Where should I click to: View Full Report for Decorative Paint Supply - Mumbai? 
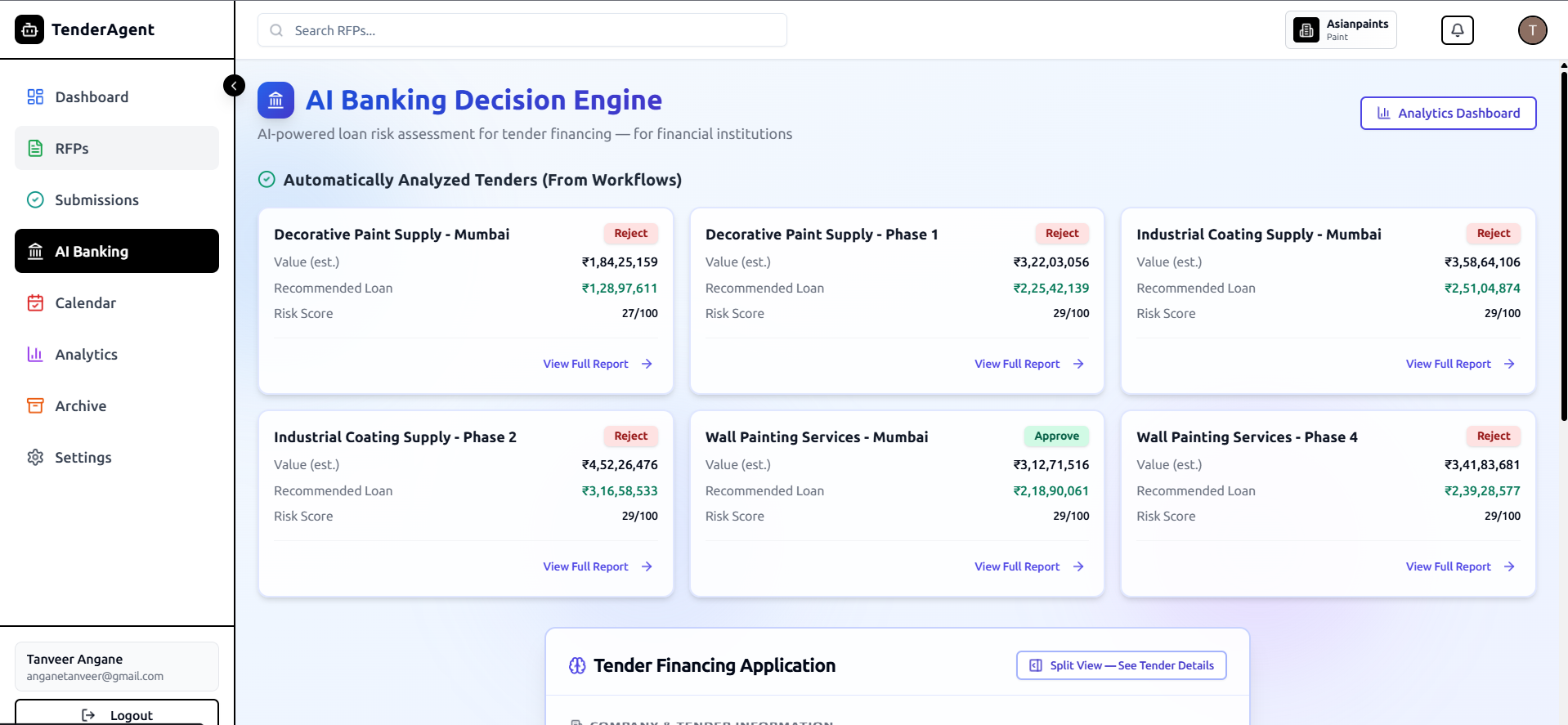coord(598,364)
